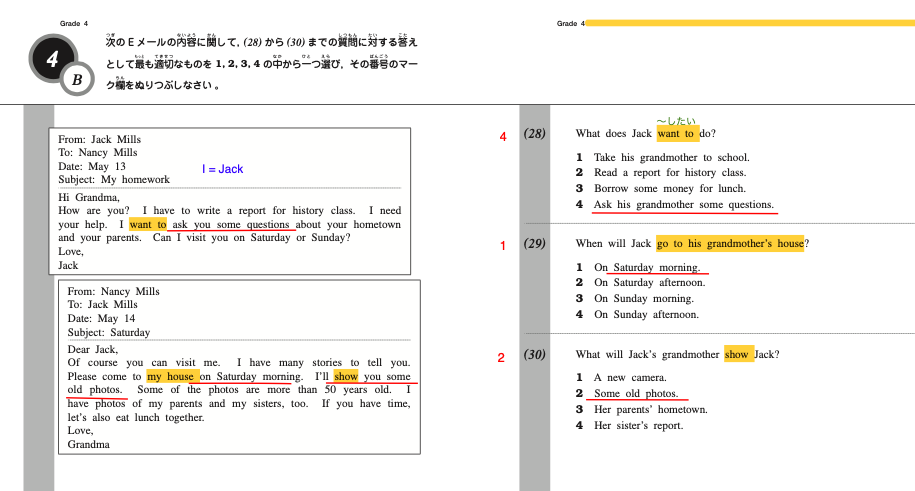The height and width of the screenshot is (491, 915).
Task: Click 'Subject: Saturday' line
Action: tap(109, 333)
